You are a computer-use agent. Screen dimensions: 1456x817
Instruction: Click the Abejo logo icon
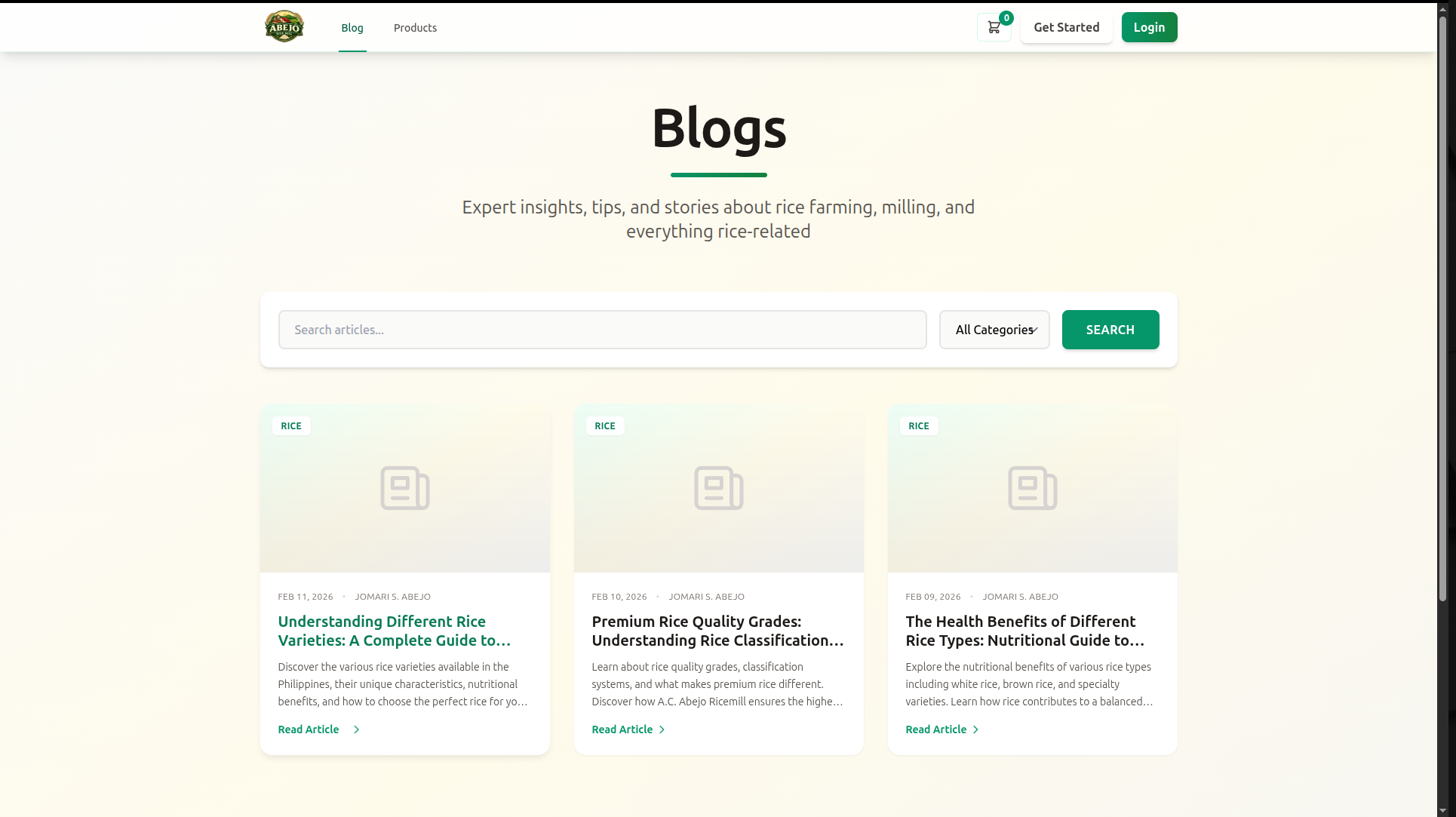pyautogui.click(x=284, y=27)
